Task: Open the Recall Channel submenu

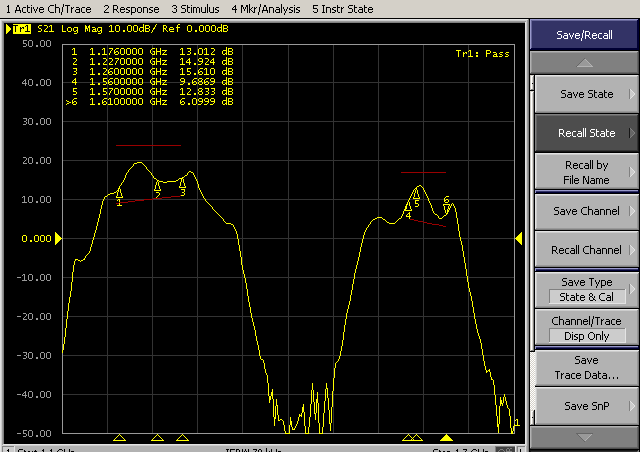Action: [x=586, y=250]
